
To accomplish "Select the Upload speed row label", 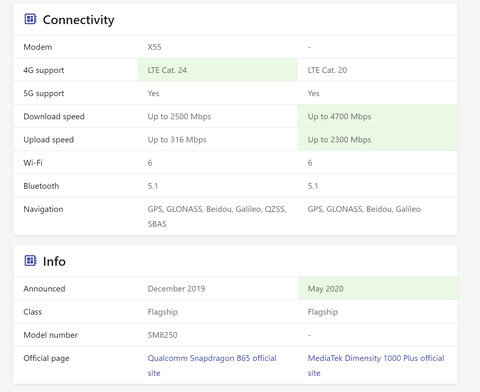I will pos(49,140).
